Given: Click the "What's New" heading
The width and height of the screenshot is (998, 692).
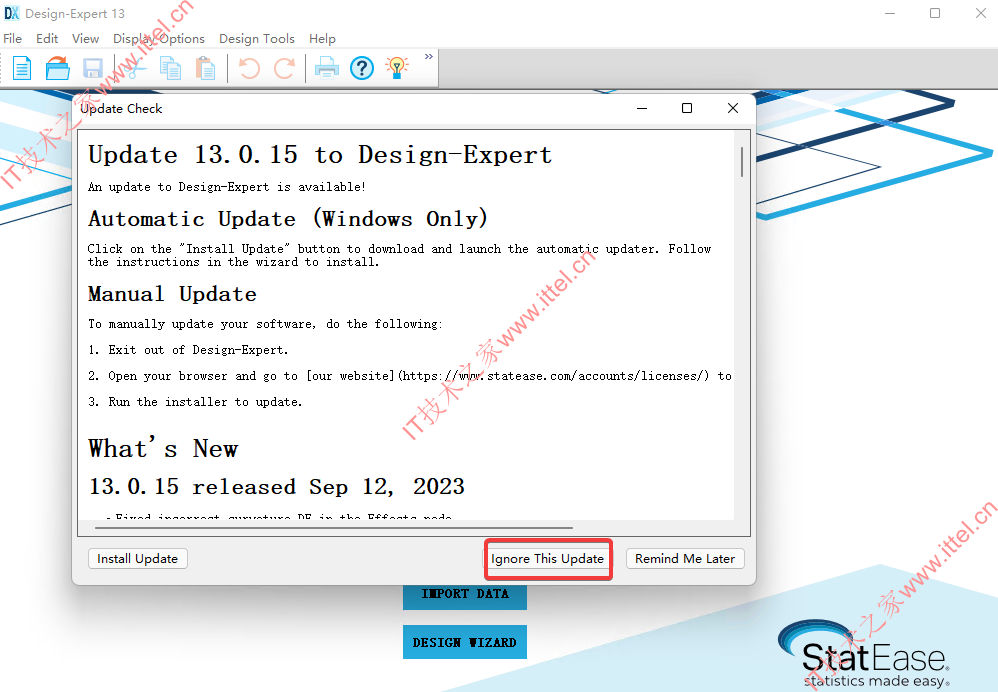Looking at the screenshot, I should (x=163, y=448).
